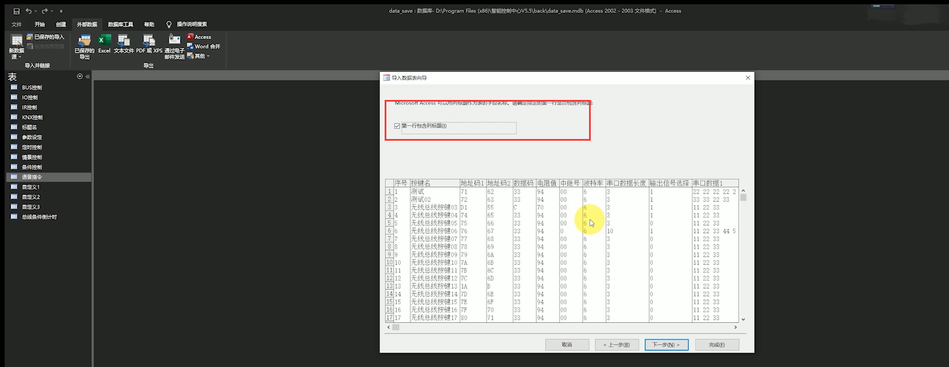Click the Redo arrow icon

45,11
